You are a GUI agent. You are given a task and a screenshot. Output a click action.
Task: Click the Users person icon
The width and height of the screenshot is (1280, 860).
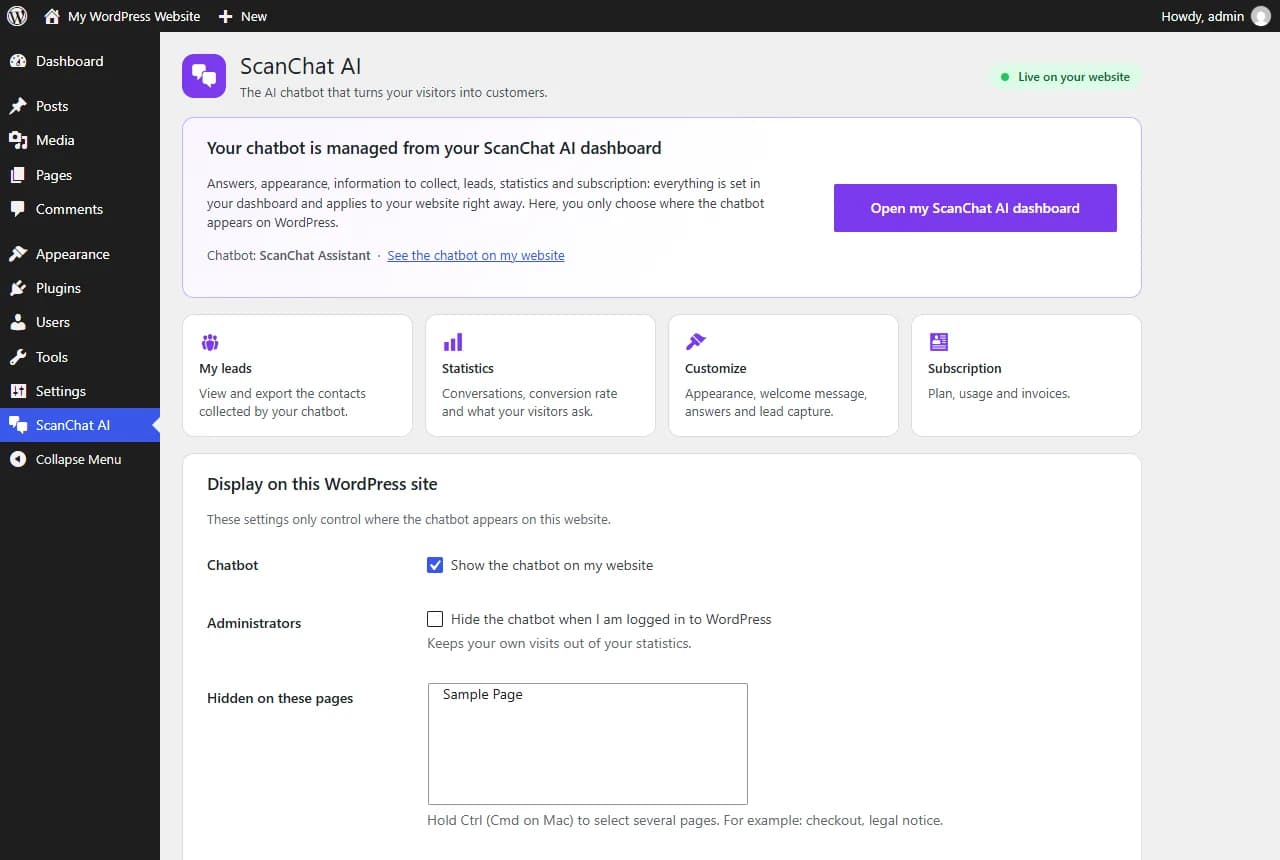pyautogui.click(x=18, y=322)
